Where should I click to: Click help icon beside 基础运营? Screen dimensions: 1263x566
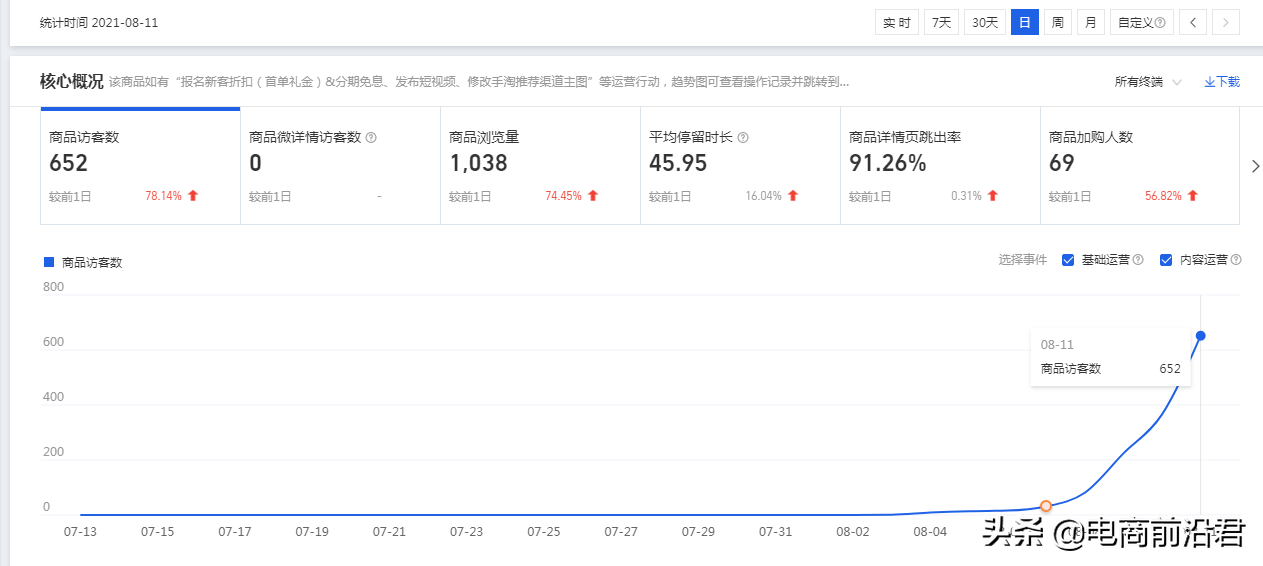tap(1138, 260)
